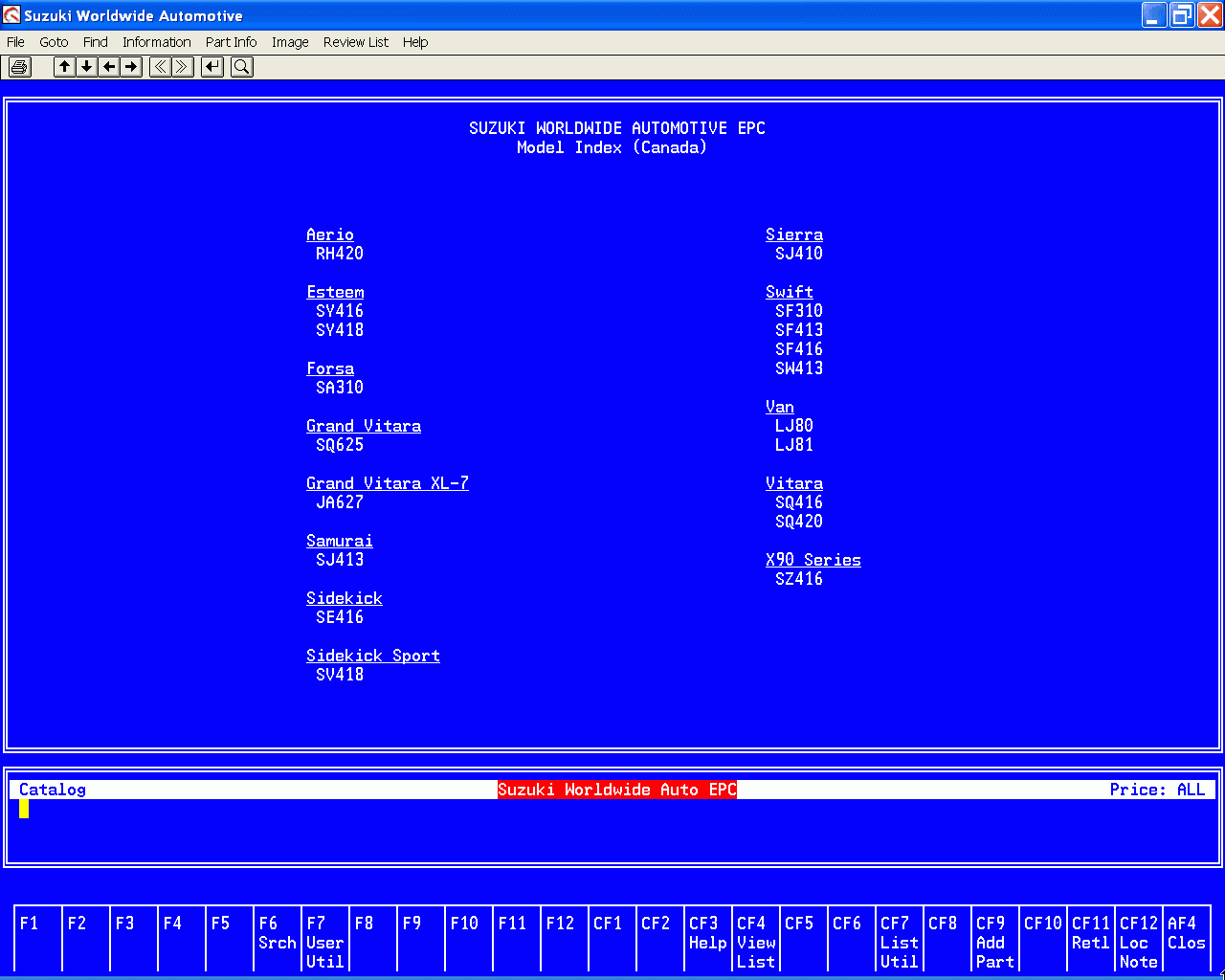Image resolution: width=1225 pixels, height=980 pixels.
Task: Click the AF4 Clos function key
Action: (1187, 940)
